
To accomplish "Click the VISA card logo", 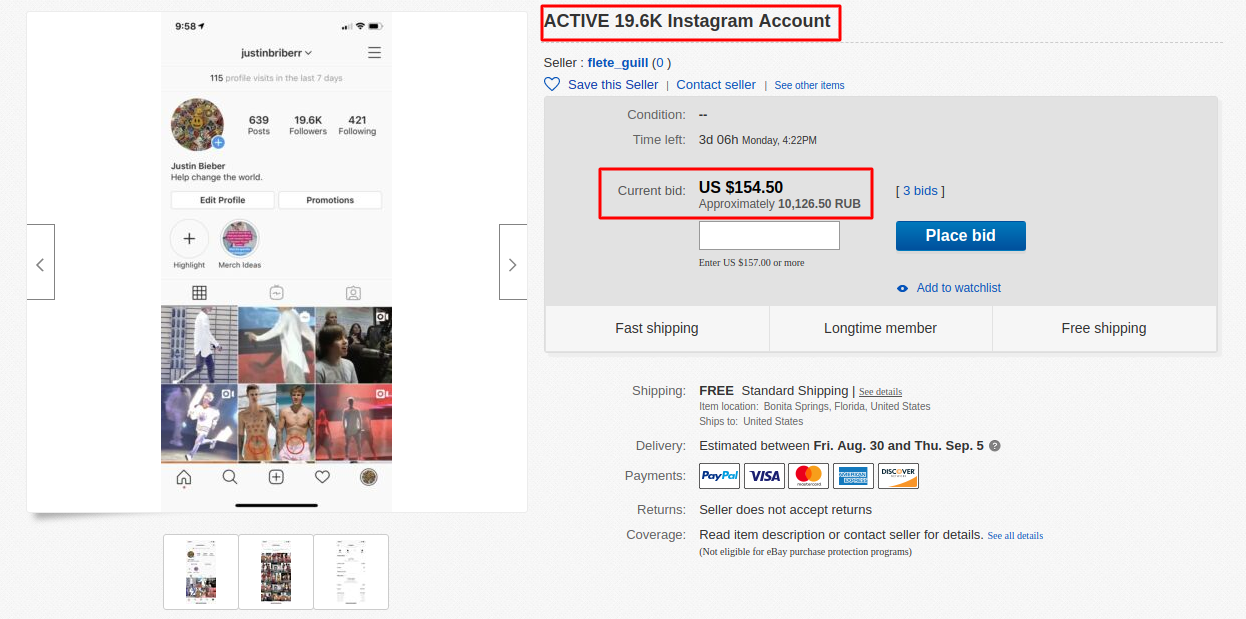I will click(x=765, y=476).
